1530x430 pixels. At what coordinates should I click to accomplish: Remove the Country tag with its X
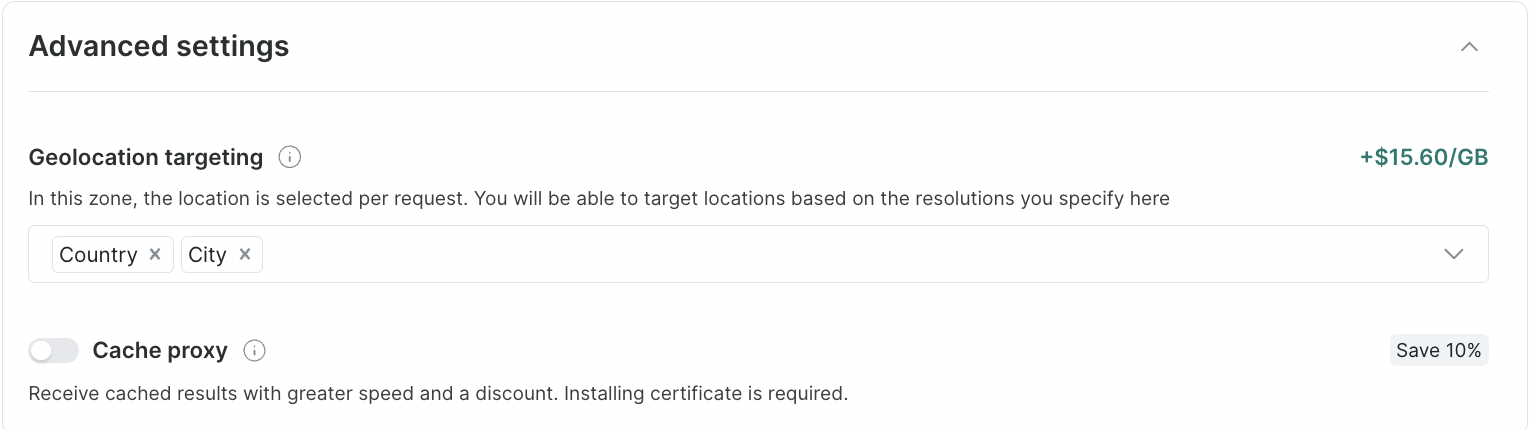click(x=155, y=254)
